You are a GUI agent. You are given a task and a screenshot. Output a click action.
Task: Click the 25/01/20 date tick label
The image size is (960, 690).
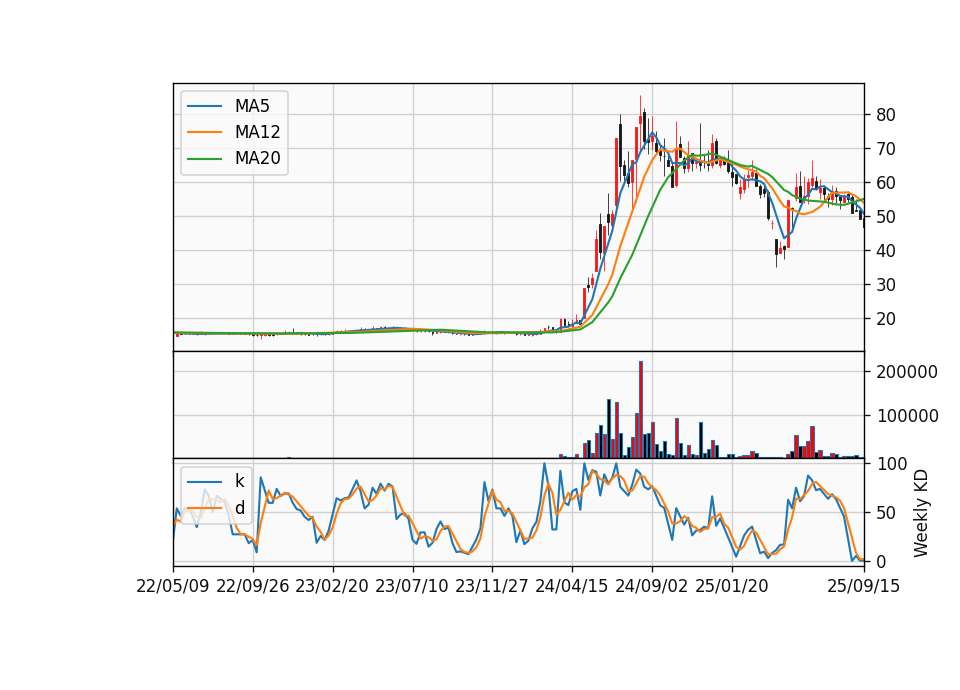732,586
